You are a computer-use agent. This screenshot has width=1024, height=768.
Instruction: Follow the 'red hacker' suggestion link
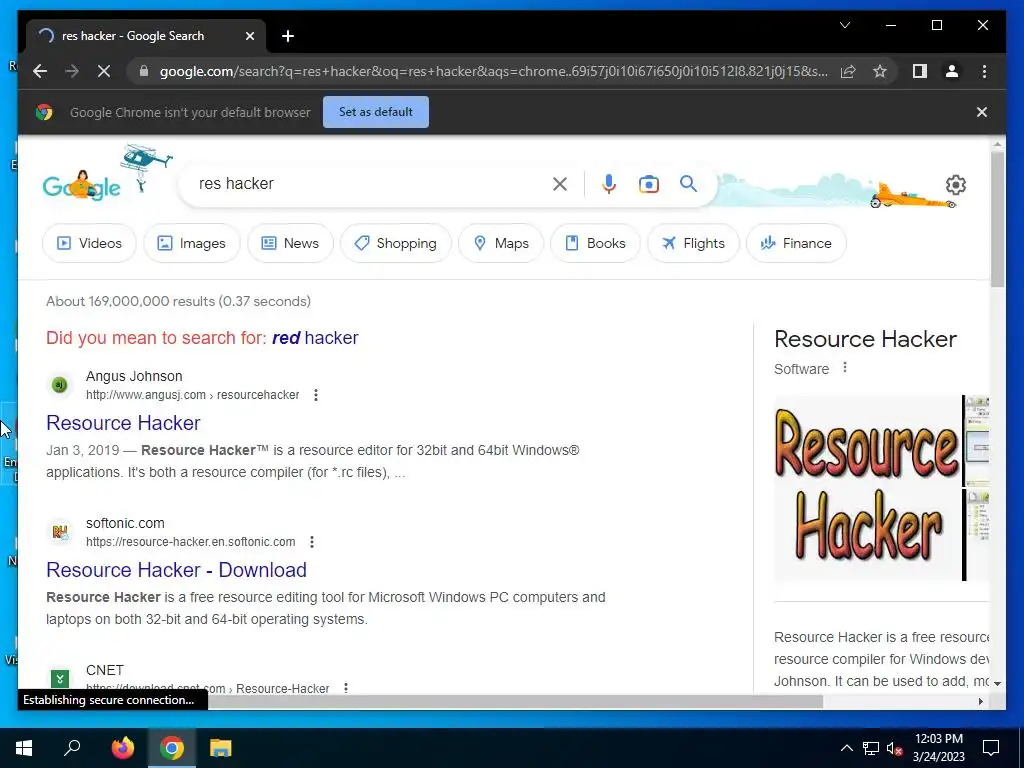[315, 338]
